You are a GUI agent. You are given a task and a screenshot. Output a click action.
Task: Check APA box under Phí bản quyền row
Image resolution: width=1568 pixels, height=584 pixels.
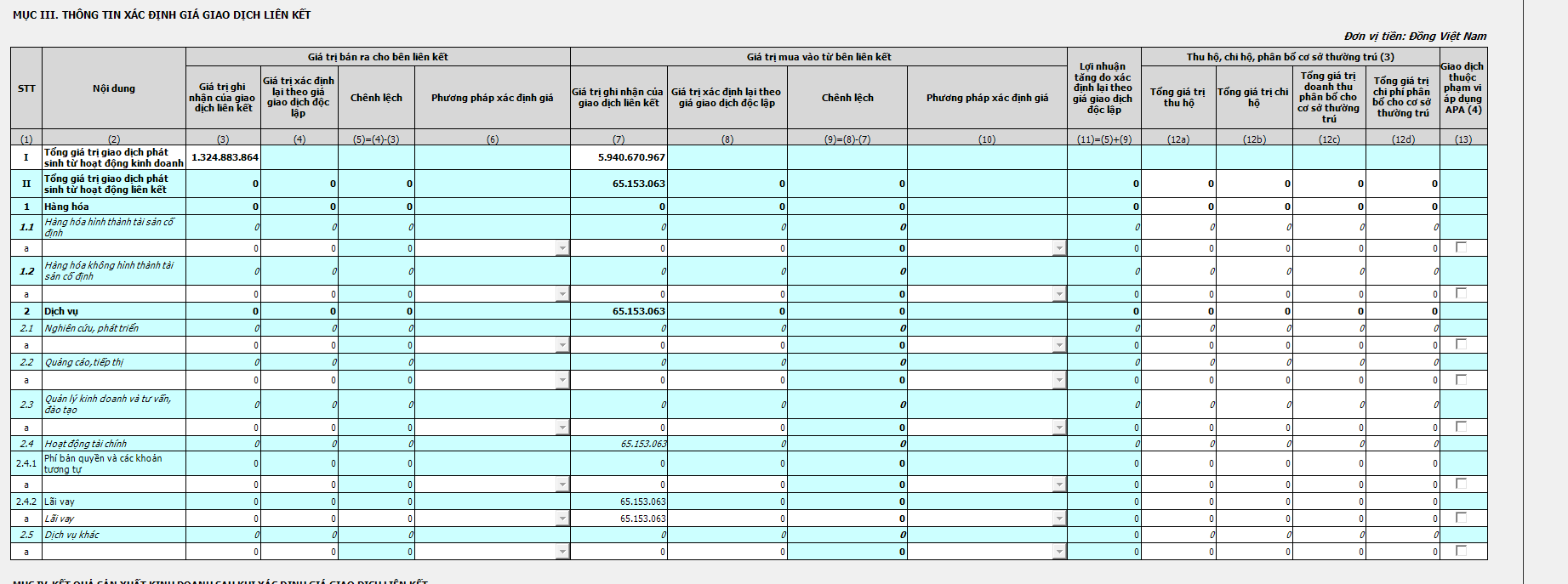(1461, 484)
